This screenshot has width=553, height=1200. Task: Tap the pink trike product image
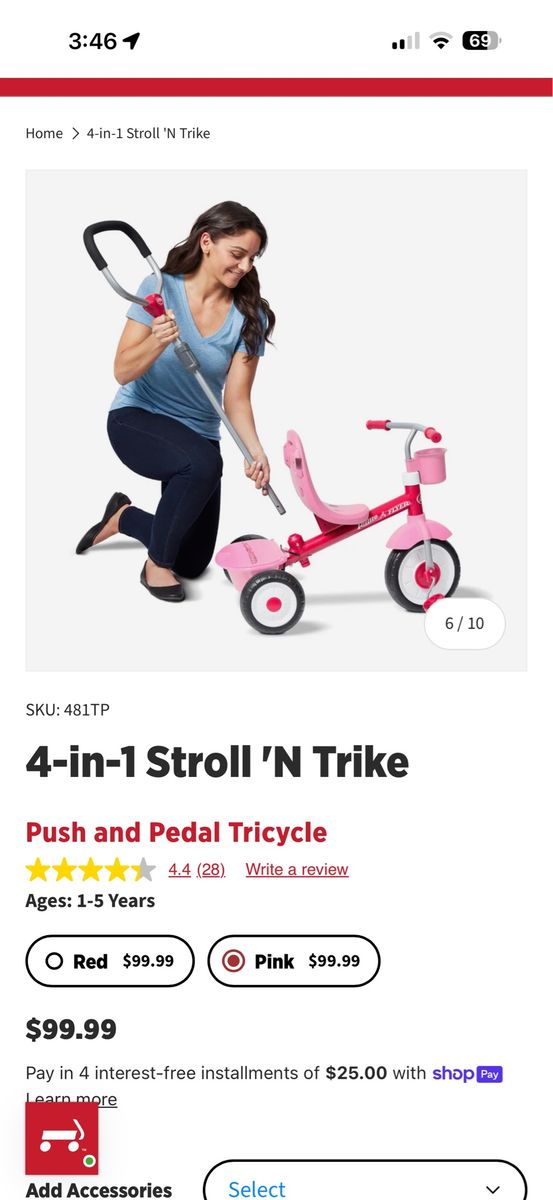276,420
